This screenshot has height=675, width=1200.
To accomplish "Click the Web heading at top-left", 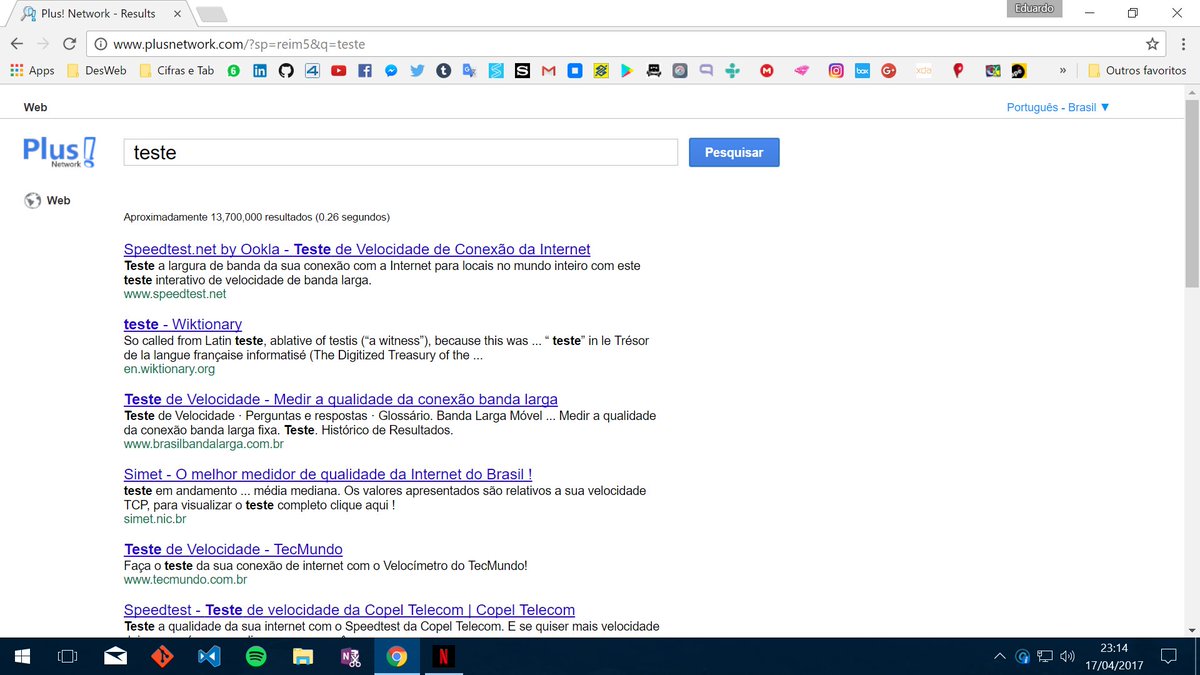I will point(35,107).
